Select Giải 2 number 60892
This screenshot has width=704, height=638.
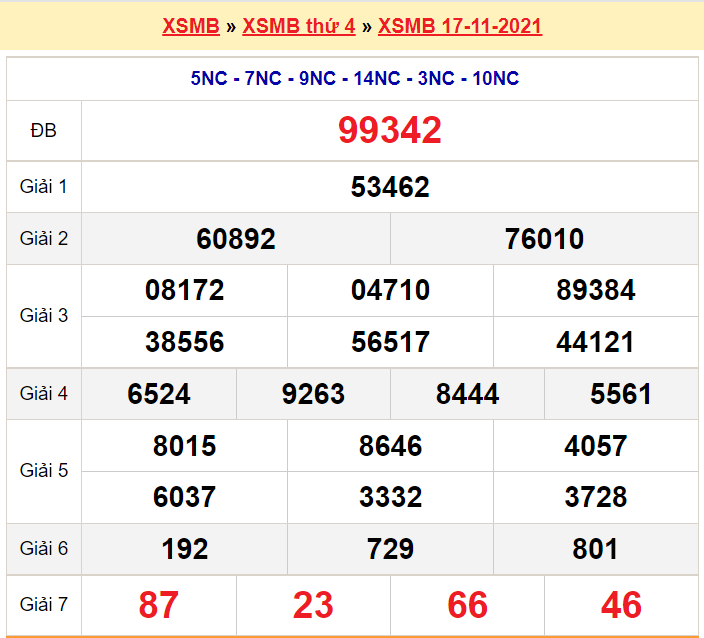point(236,239)
